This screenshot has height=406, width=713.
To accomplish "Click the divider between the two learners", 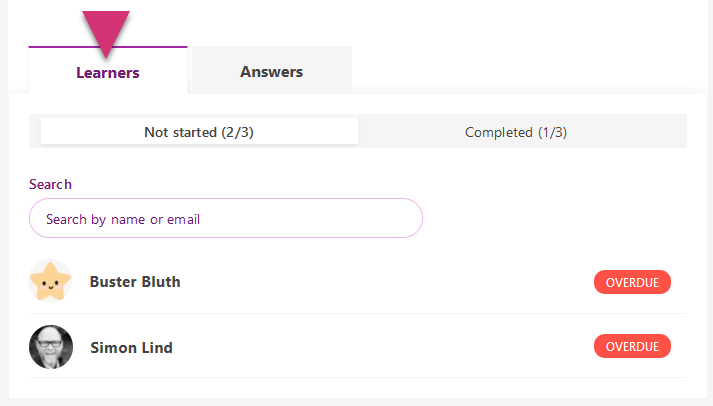I will [x=358, y=314].
